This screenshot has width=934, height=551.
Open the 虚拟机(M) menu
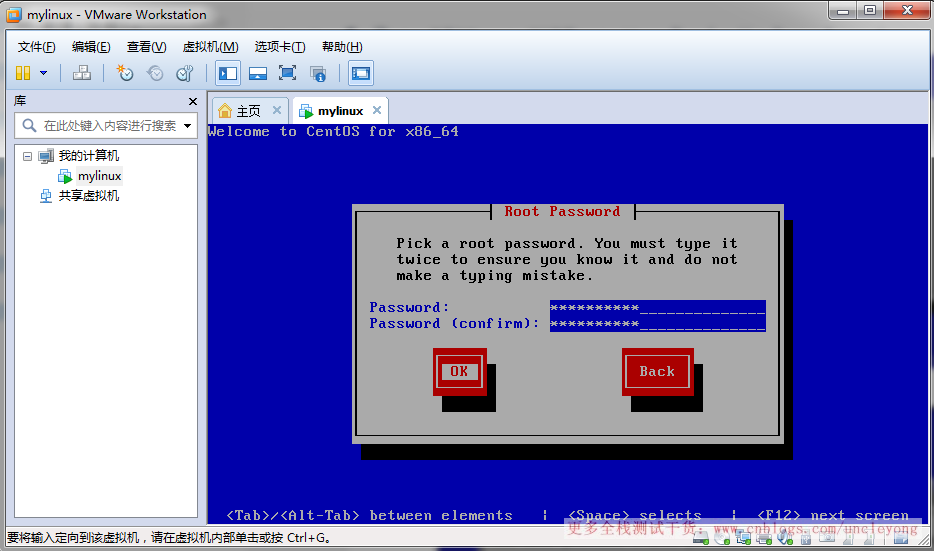tap(210, 47)
